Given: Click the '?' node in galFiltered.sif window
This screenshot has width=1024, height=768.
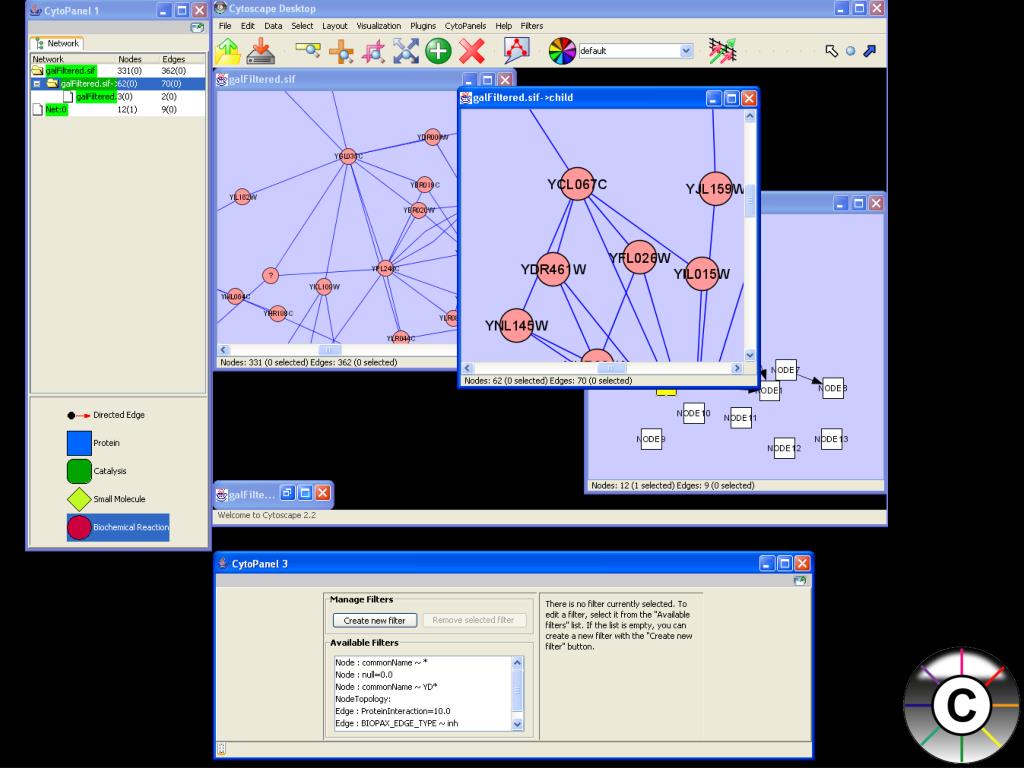Looking at the screenshot, I should (x=270, y=276).
